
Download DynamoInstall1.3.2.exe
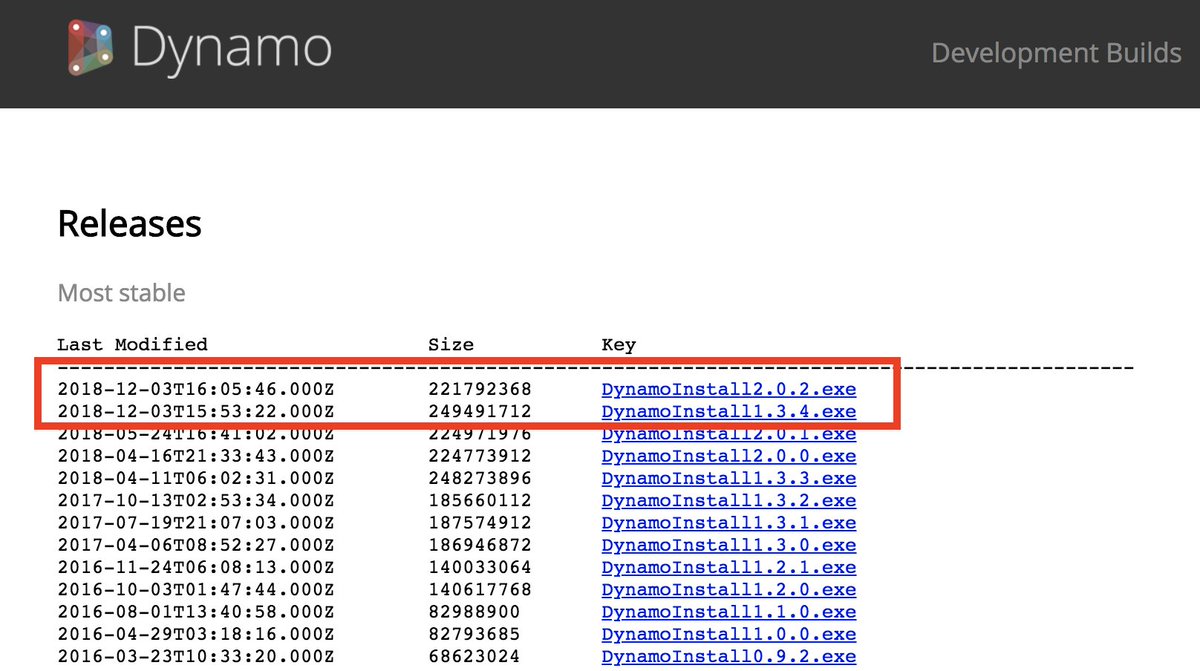729,500
